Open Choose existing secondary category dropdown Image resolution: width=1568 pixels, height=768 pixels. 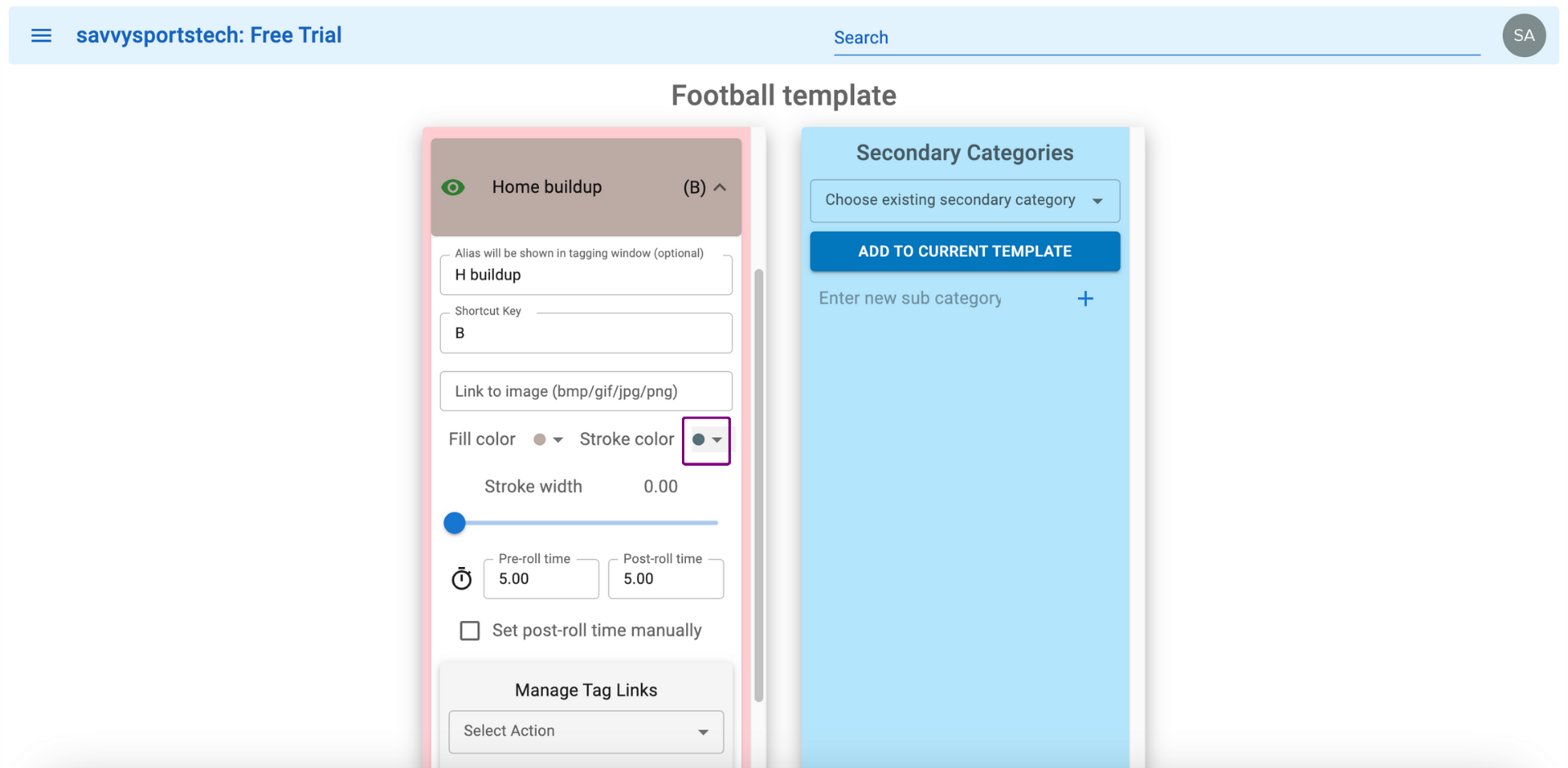pyautogui.click(x=964, y=201)
